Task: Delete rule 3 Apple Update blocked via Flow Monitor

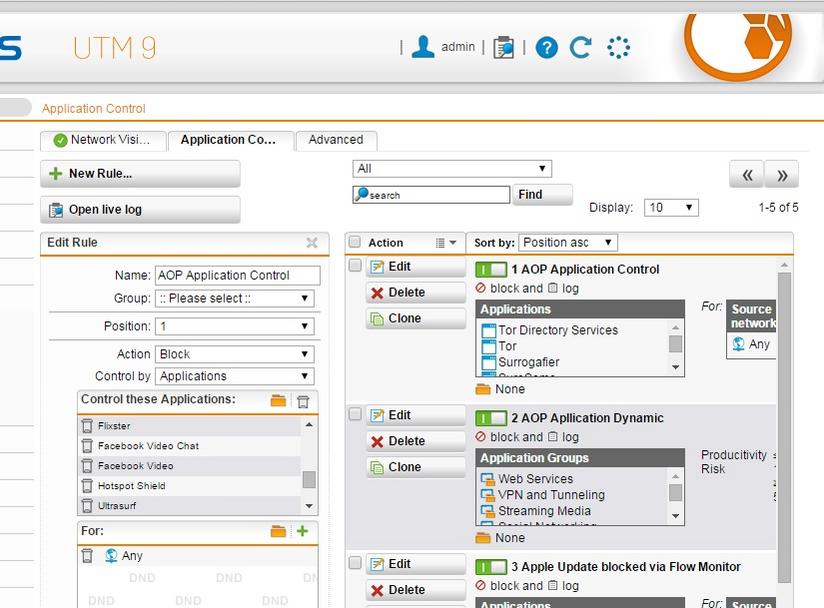Action: click(416, 590)
